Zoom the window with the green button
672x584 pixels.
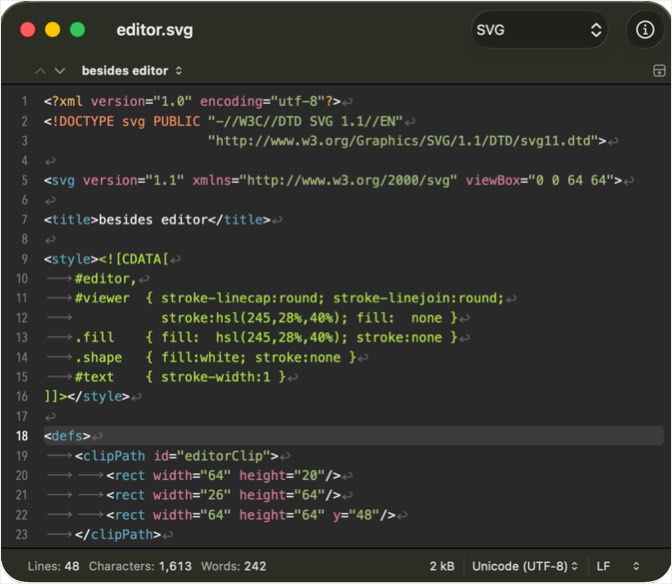78,30
